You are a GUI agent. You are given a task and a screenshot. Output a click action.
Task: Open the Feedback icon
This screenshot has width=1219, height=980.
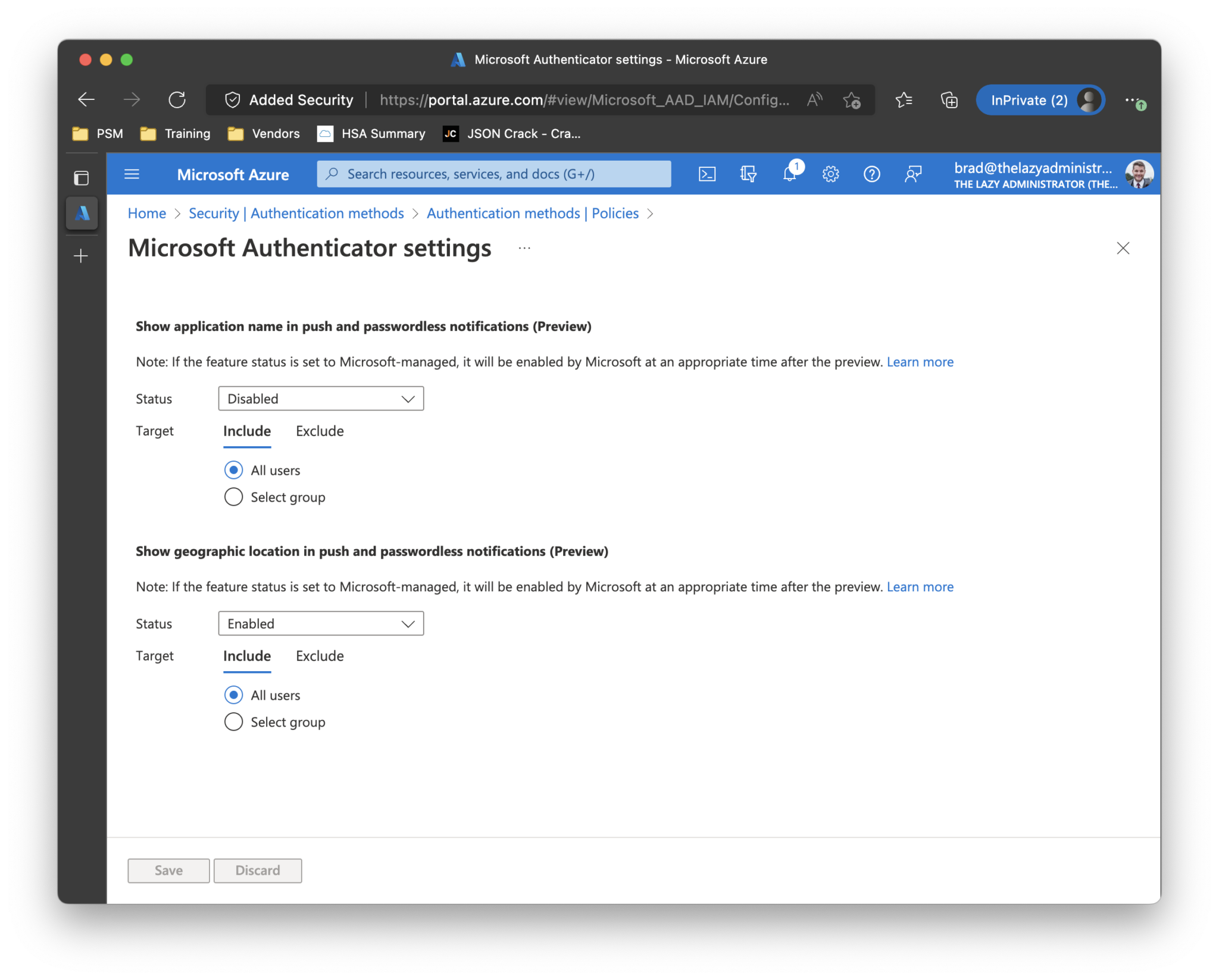tap(912, 174)
